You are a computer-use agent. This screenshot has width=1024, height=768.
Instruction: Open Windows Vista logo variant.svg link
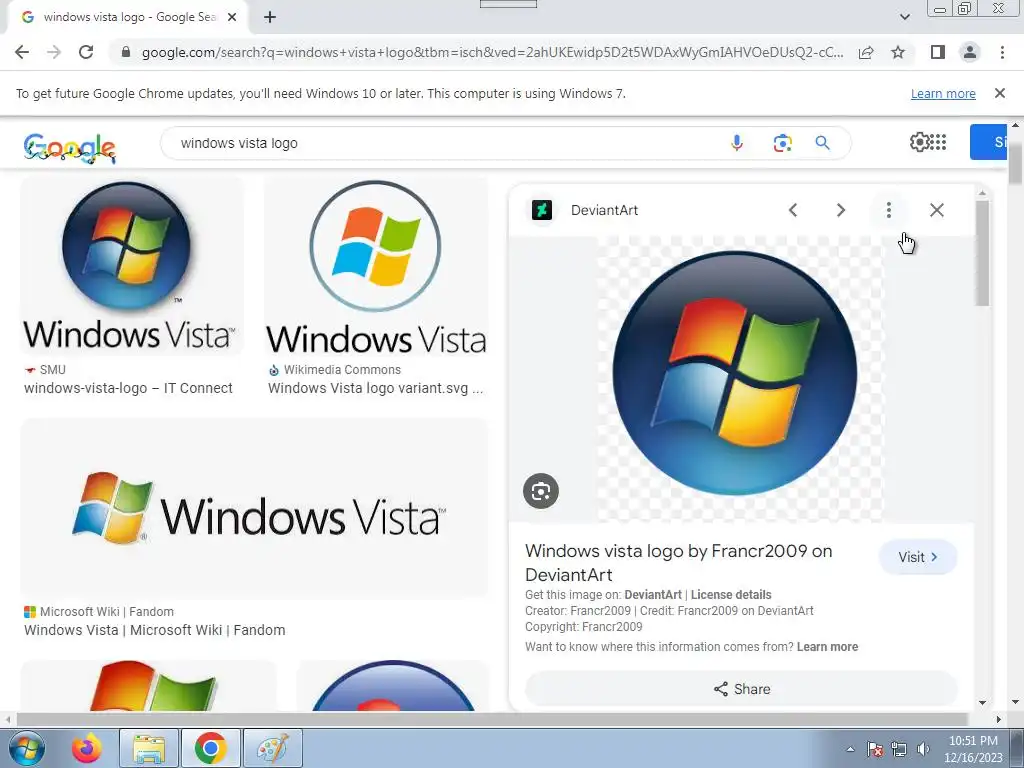pos(376,388)
